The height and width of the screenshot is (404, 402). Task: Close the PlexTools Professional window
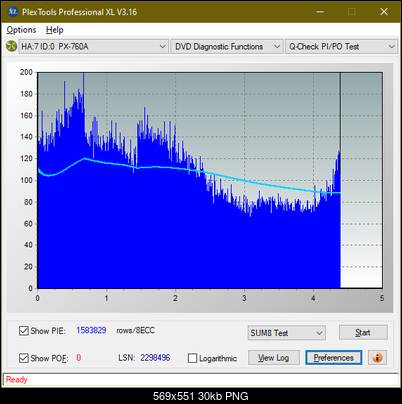tap(384, 12)
